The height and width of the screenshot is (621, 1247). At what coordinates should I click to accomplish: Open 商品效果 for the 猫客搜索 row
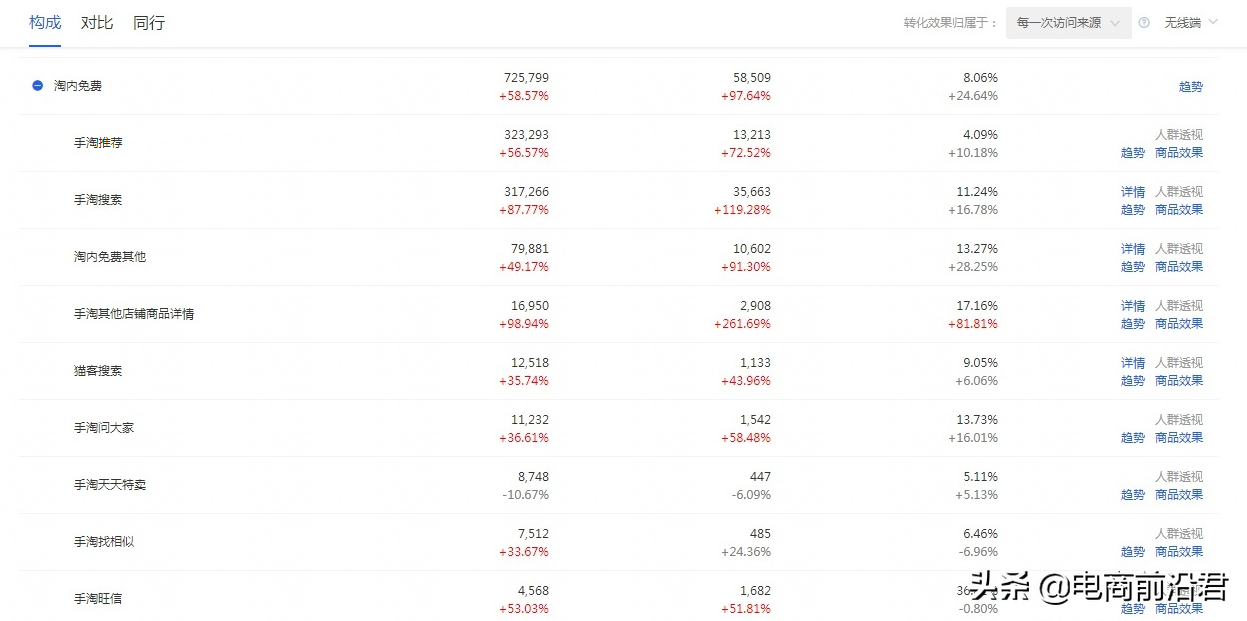[x=1178, y=381]
